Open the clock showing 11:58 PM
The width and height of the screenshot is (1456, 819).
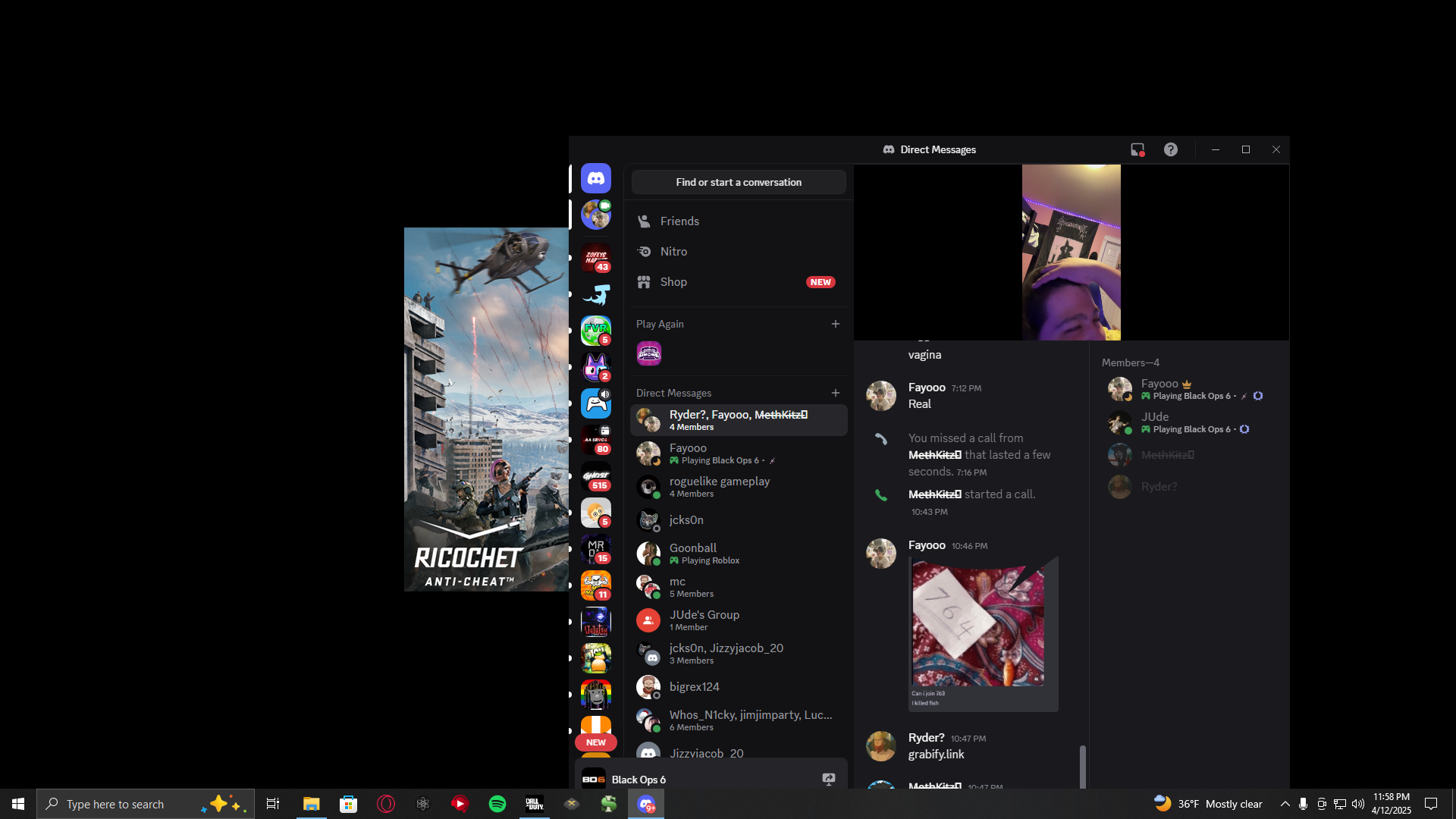point(1392,804)
